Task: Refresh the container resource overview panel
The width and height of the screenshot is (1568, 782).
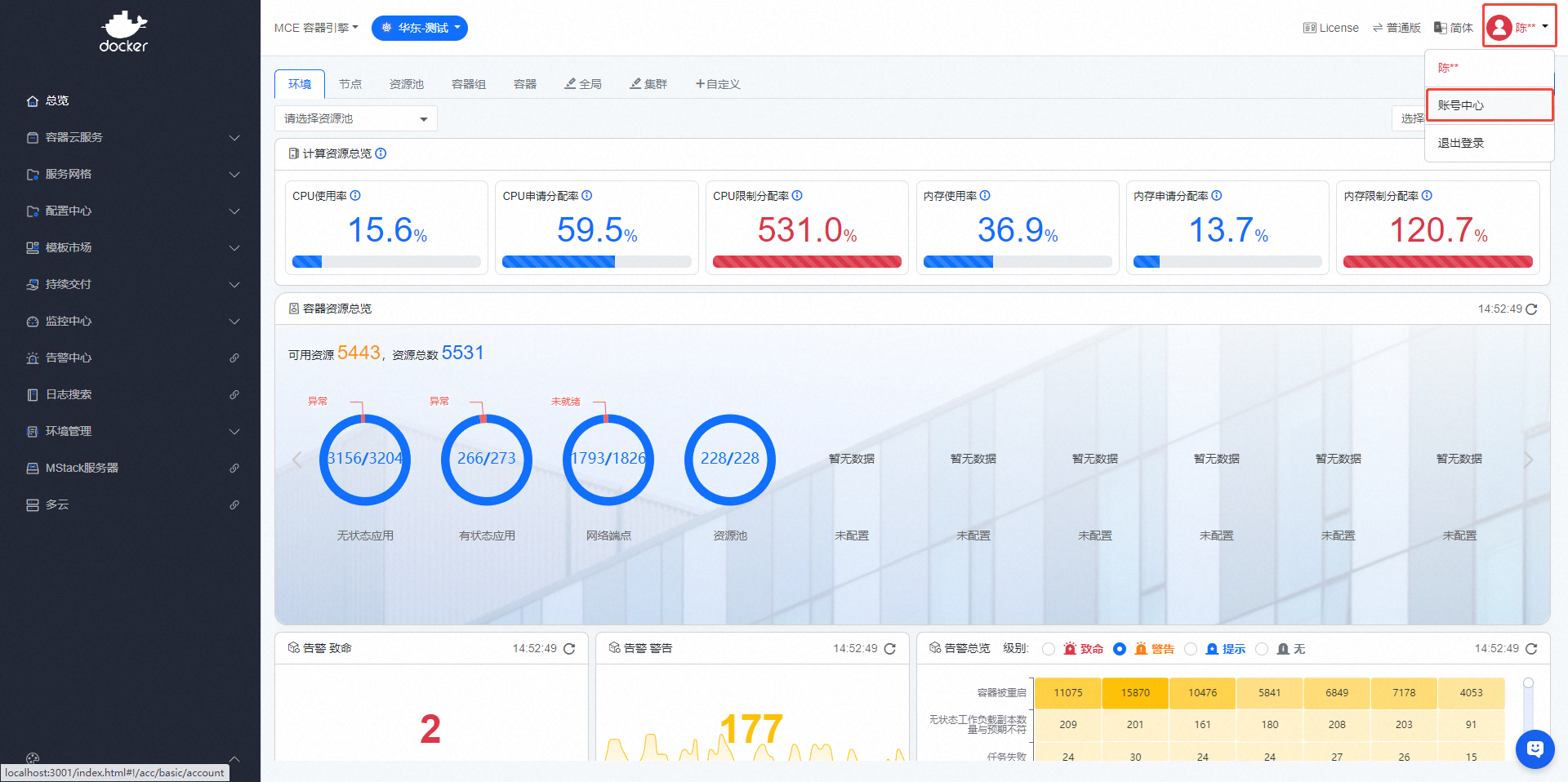Action: tap(1531, 309)
